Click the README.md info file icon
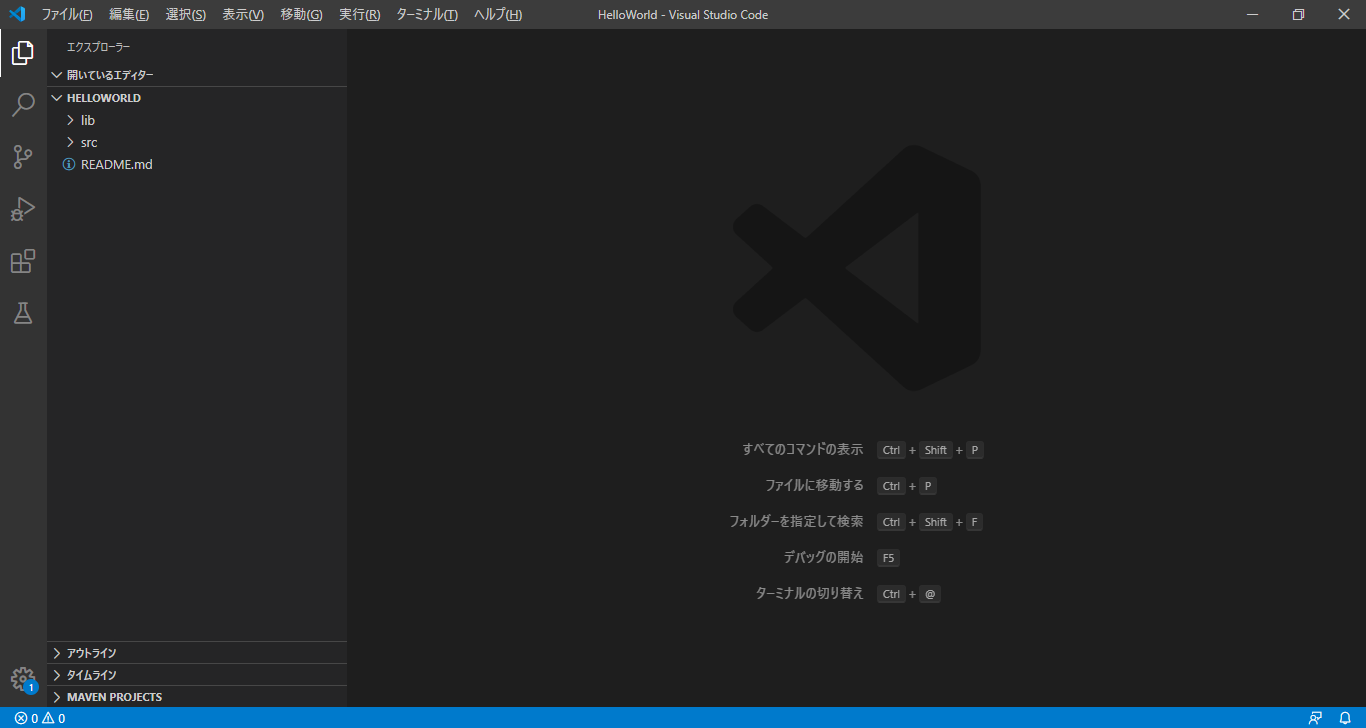 point(69,164)
